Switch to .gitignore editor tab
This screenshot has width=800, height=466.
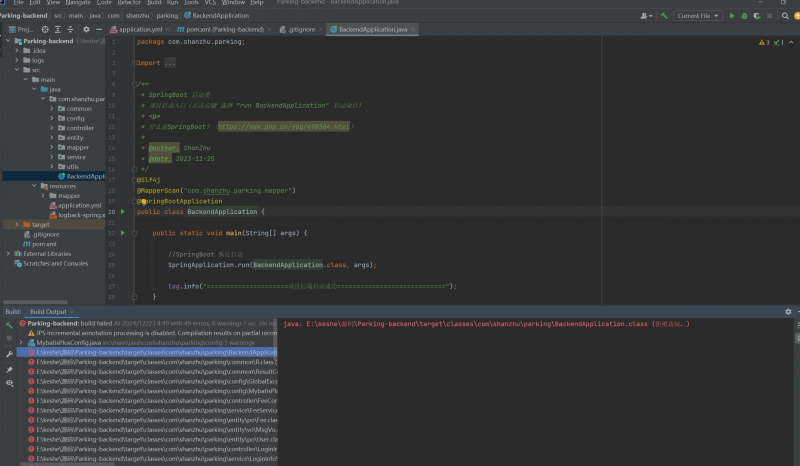point(301,30)
